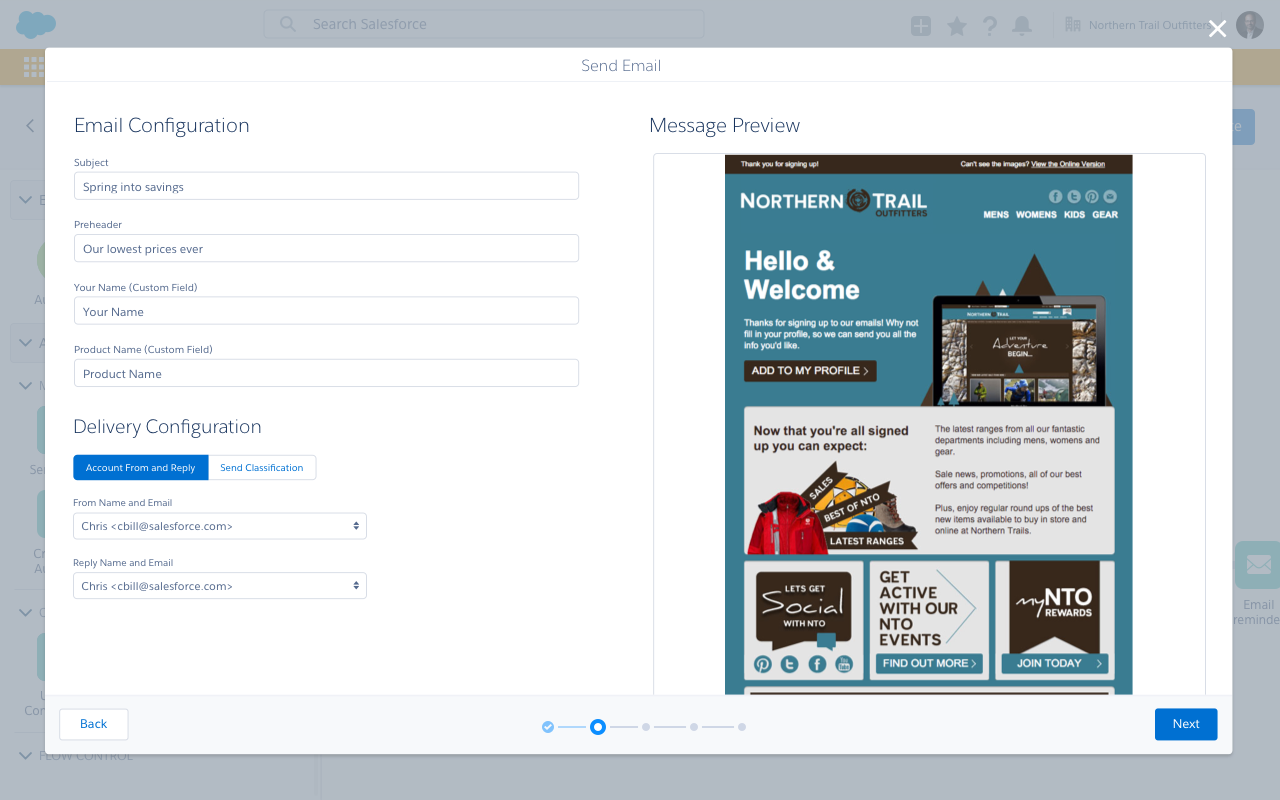Click ADD TO MY PROFILE button

pos(810,371)
